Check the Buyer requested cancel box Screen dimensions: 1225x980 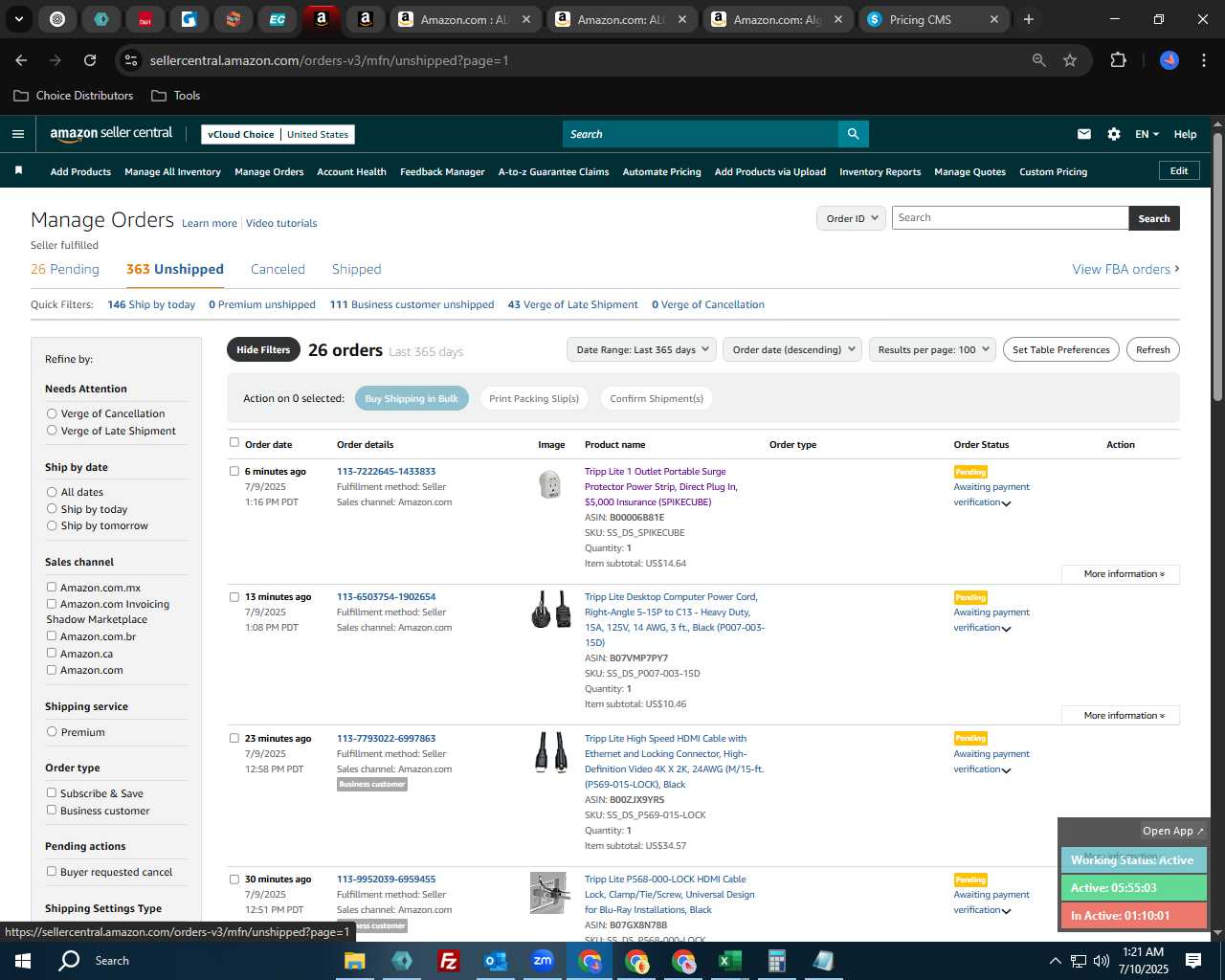point(52,871)
